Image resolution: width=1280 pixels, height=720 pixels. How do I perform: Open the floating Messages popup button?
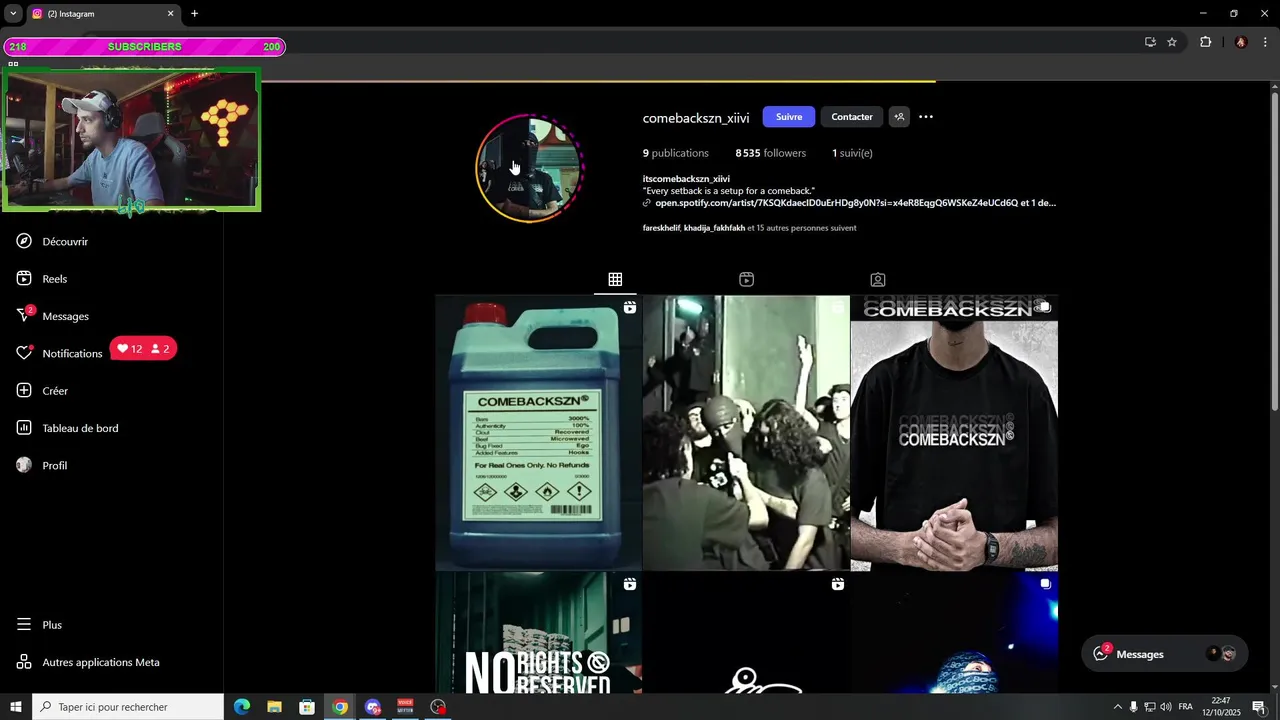[1165, 654]
